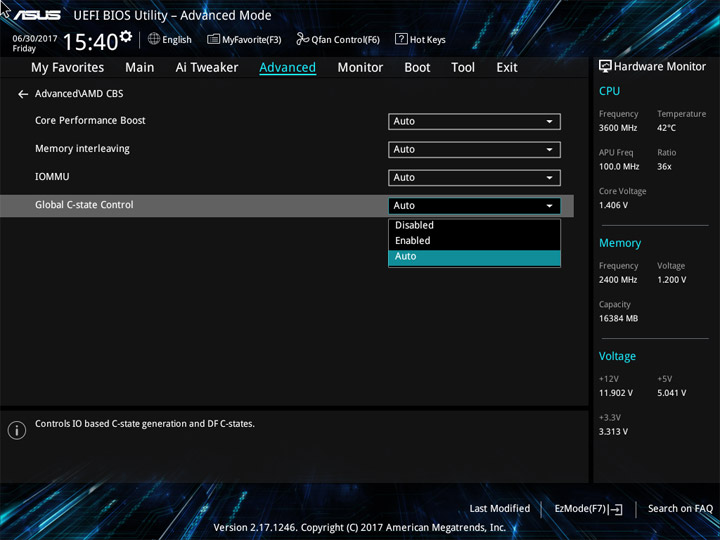720x540 pixels.
Task: Click the English language button
Action: click(170, 39)
